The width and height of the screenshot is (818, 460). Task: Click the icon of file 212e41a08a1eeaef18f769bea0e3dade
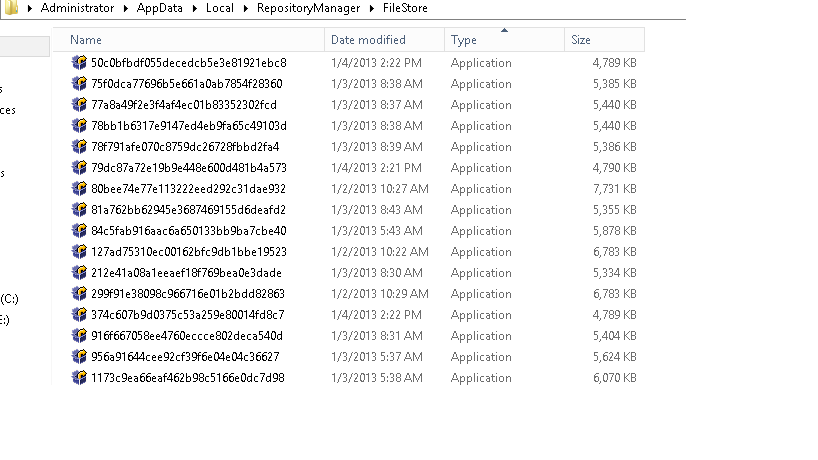click(79, 272)
